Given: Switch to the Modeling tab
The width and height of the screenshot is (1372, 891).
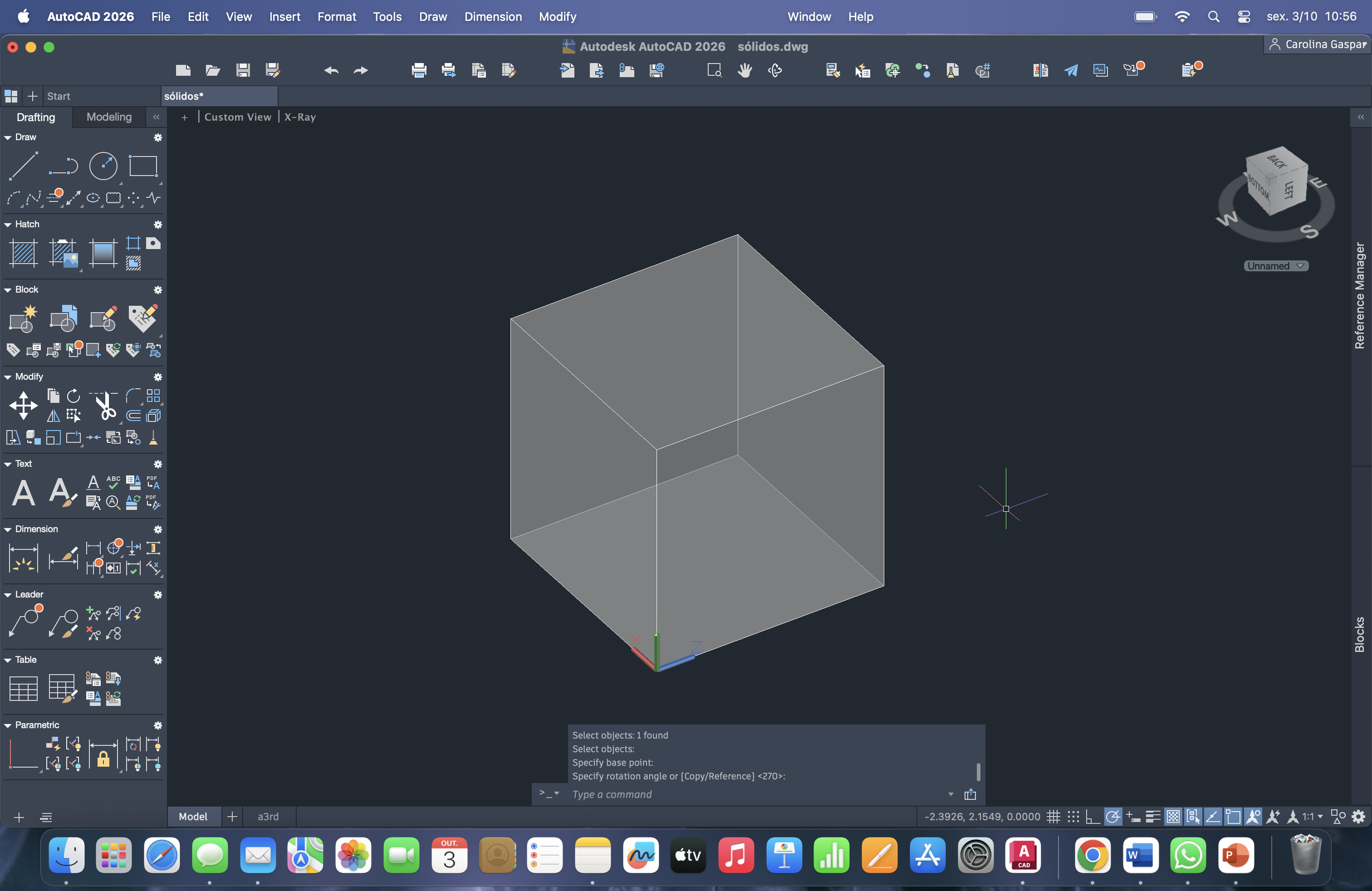Looking at the screenshot, I should 109,117.
